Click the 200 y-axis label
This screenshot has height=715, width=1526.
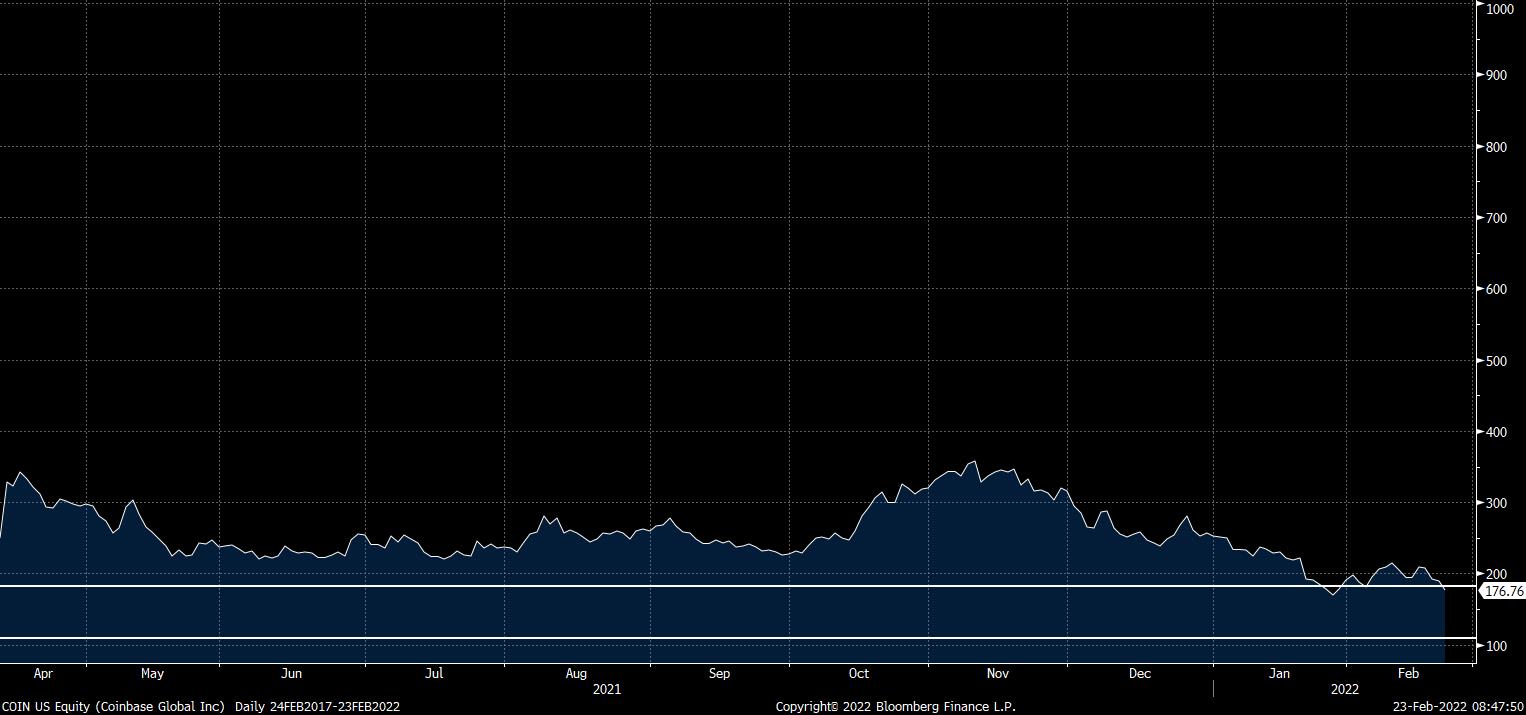[1497, 574]
